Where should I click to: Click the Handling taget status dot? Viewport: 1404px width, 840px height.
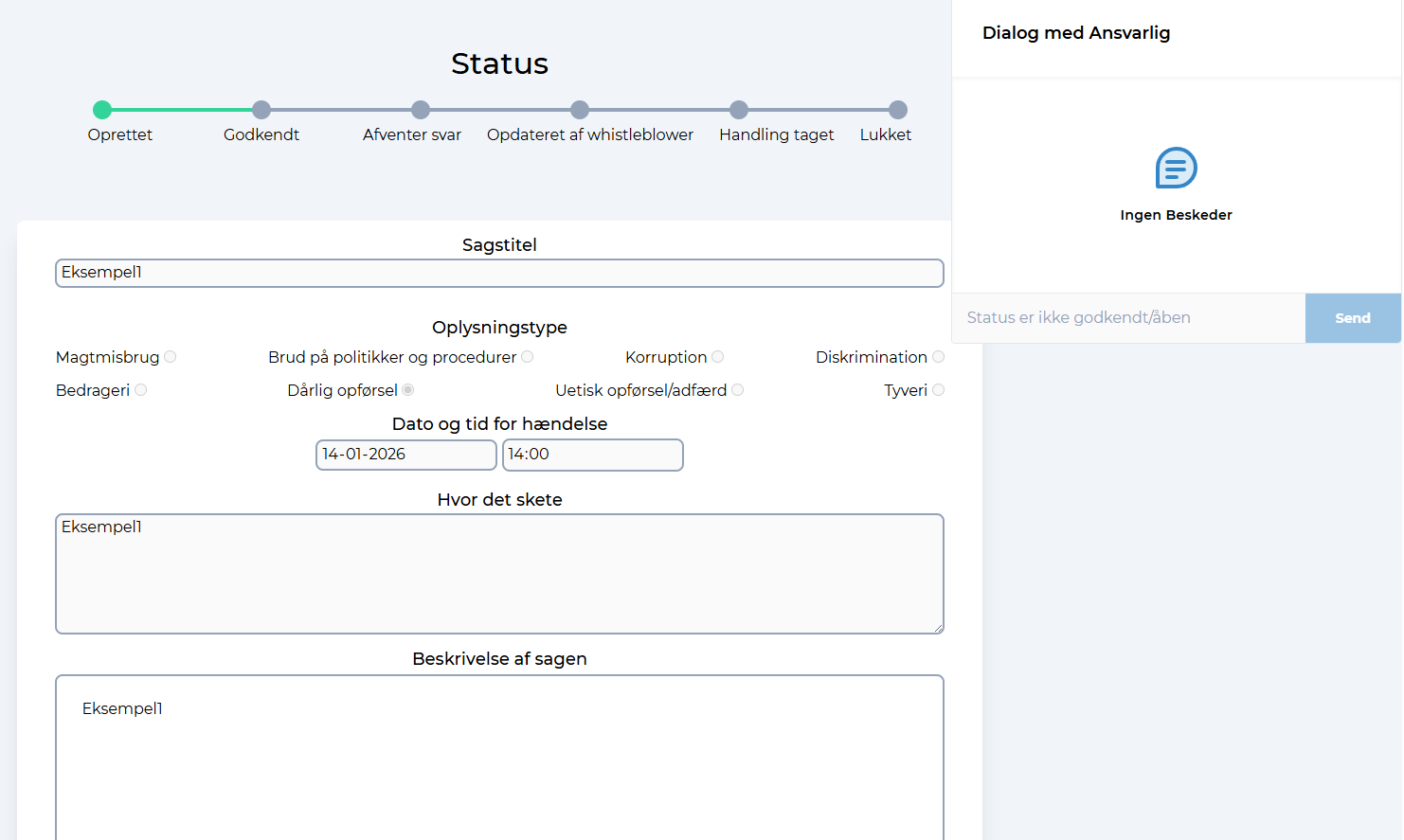click(x=739, y=110)
